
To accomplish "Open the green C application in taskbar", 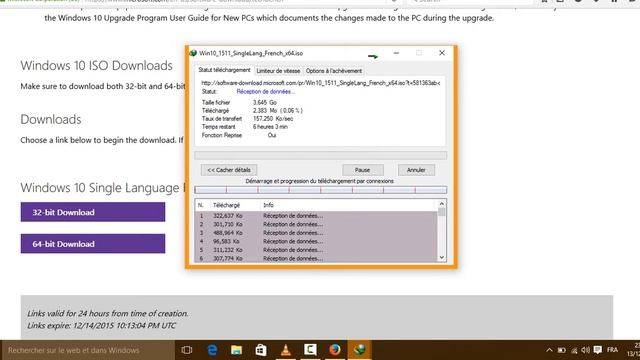I will [x=310, y=350].
